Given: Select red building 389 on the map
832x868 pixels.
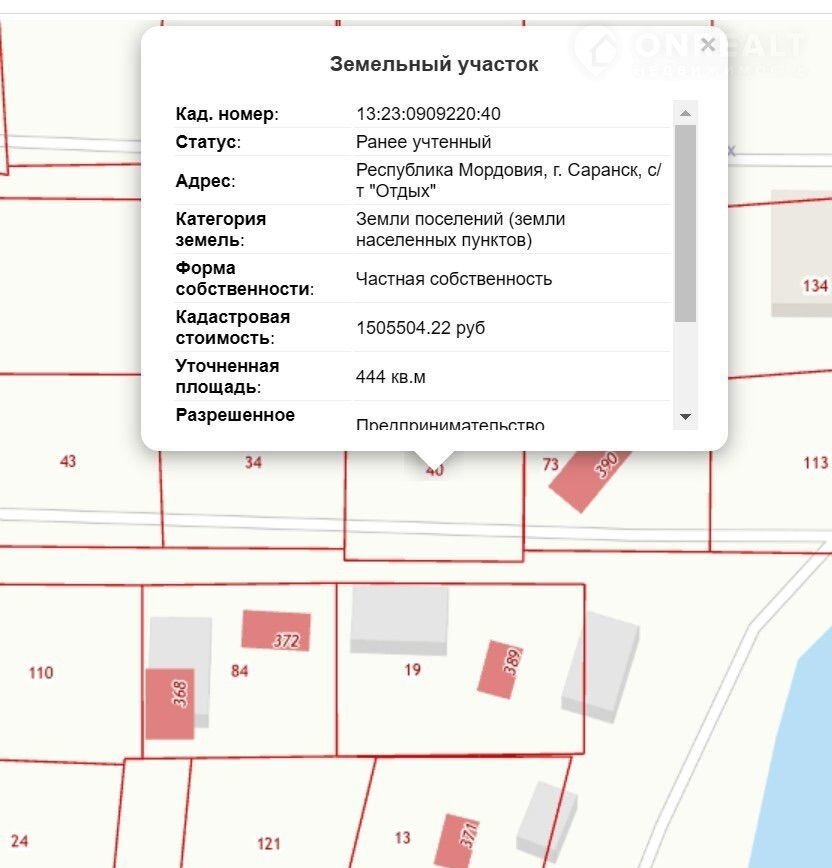Looking at the screenshot, I should tap(500, 668).
